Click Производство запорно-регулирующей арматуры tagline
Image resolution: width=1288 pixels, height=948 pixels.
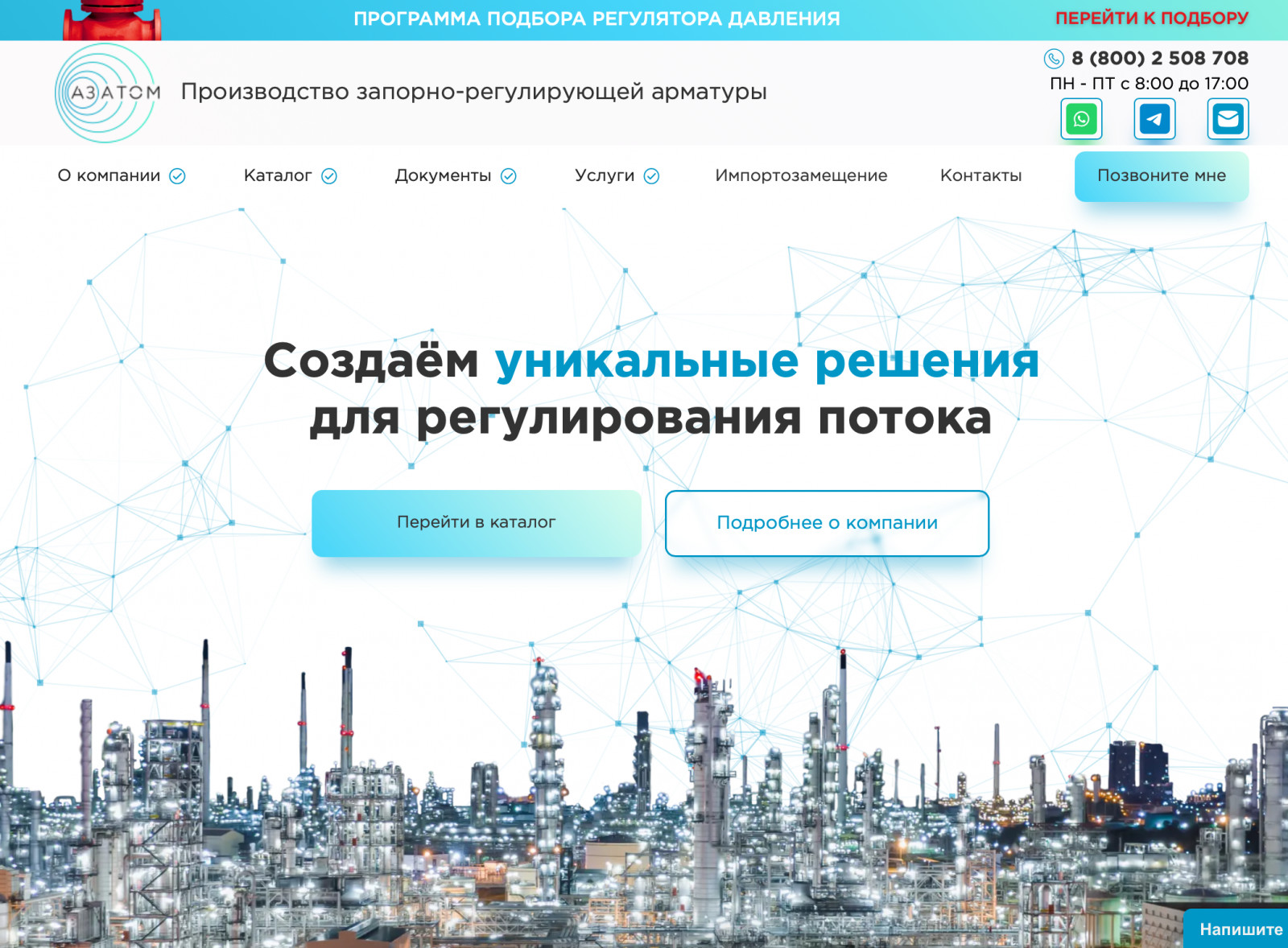(x=473, y=92)
